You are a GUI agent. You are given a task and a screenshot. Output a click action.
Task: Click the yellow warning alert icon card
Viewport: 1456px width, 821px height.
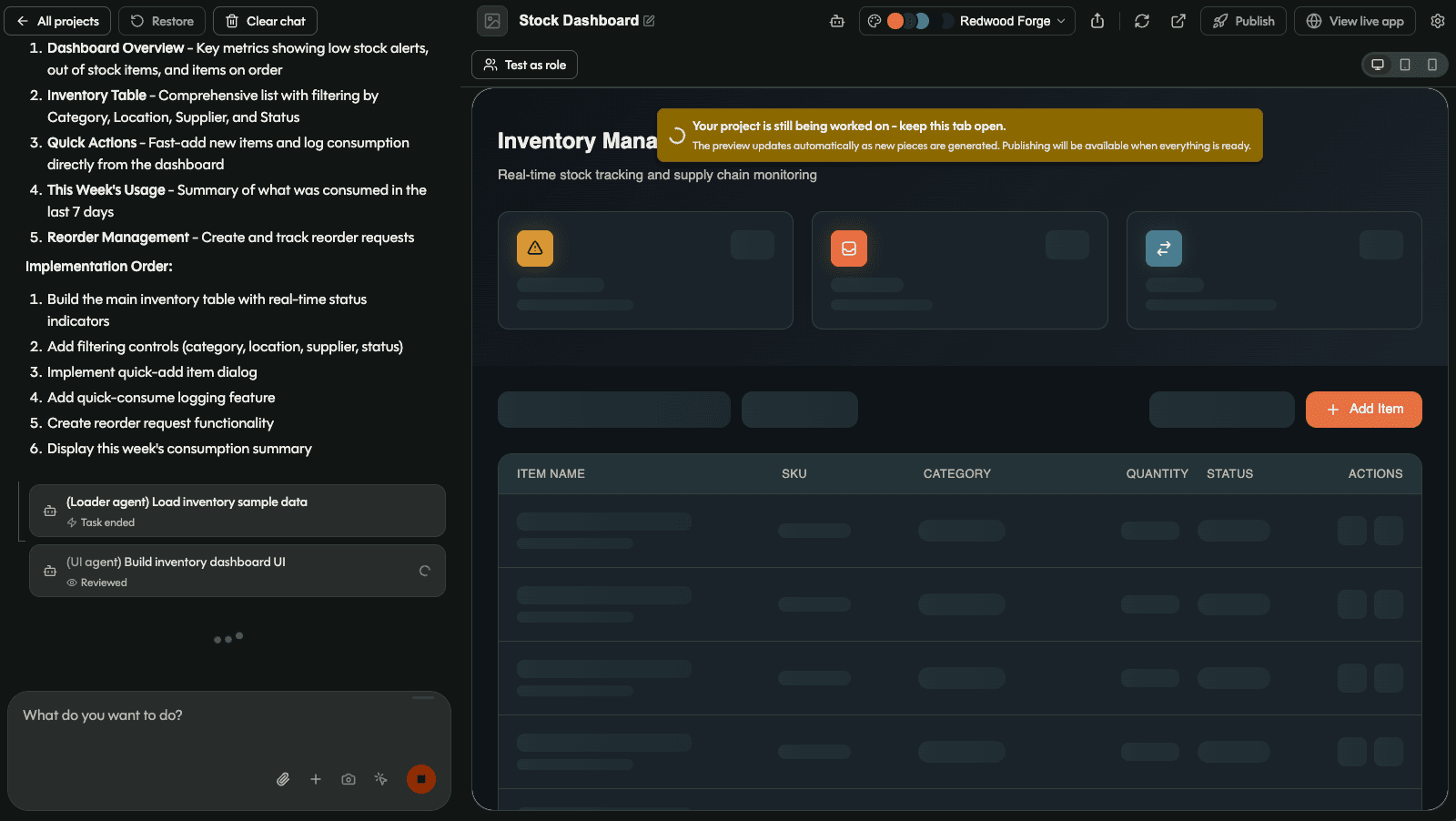(x=535, y=248)
